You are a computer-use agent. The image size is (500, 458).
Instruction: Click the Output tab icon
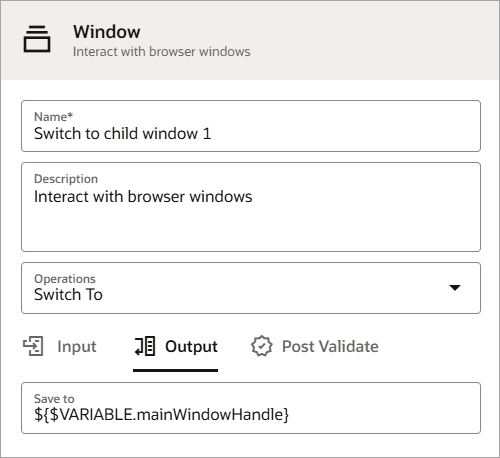pos(145,346)
